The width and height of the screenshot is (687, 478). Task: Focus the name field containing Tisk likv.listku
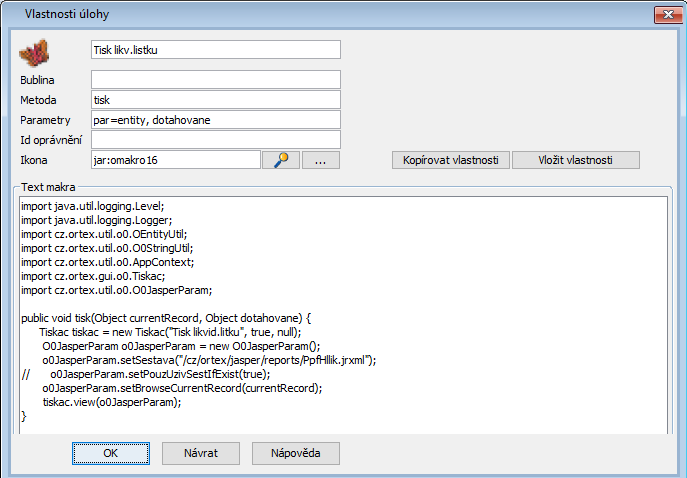tap(215, 49)
